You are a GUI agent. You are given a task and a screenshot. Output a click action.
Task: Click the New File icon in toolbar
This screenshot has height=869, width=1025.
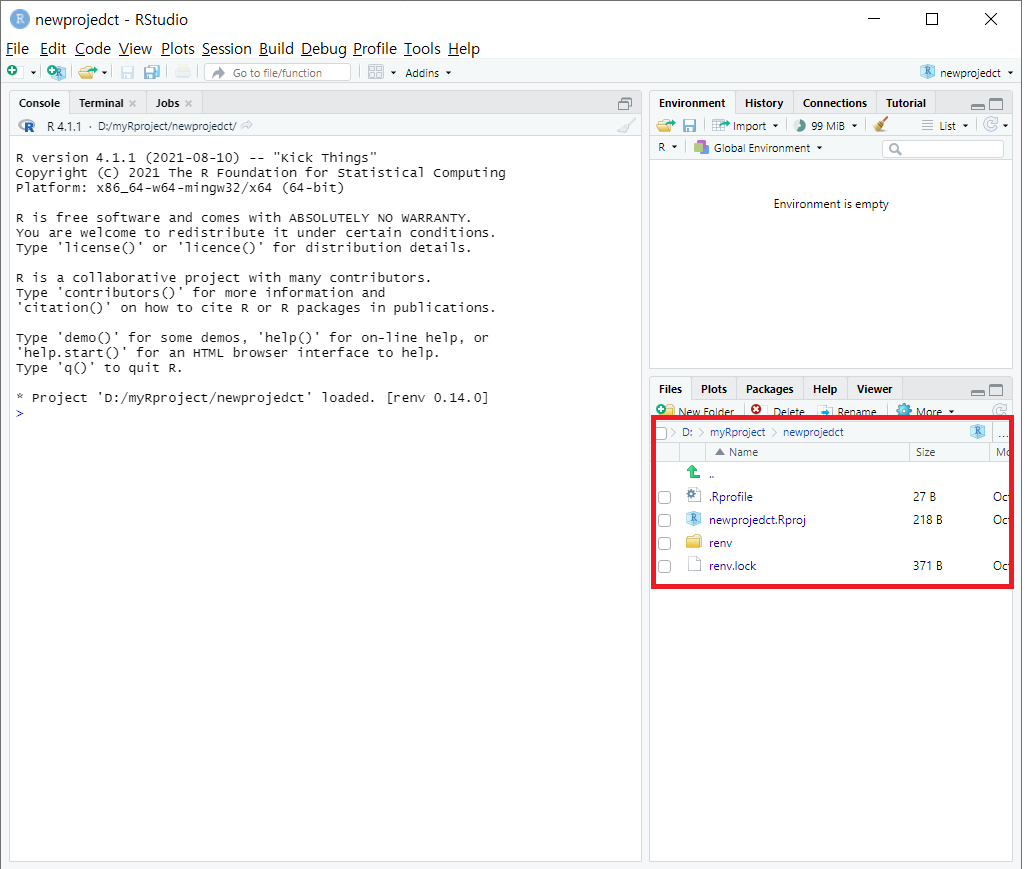13,71
